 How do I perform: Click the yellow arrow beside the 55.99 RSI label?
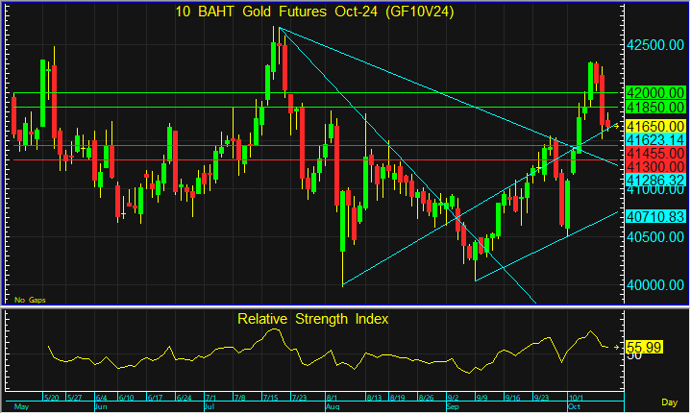[617, 347]
